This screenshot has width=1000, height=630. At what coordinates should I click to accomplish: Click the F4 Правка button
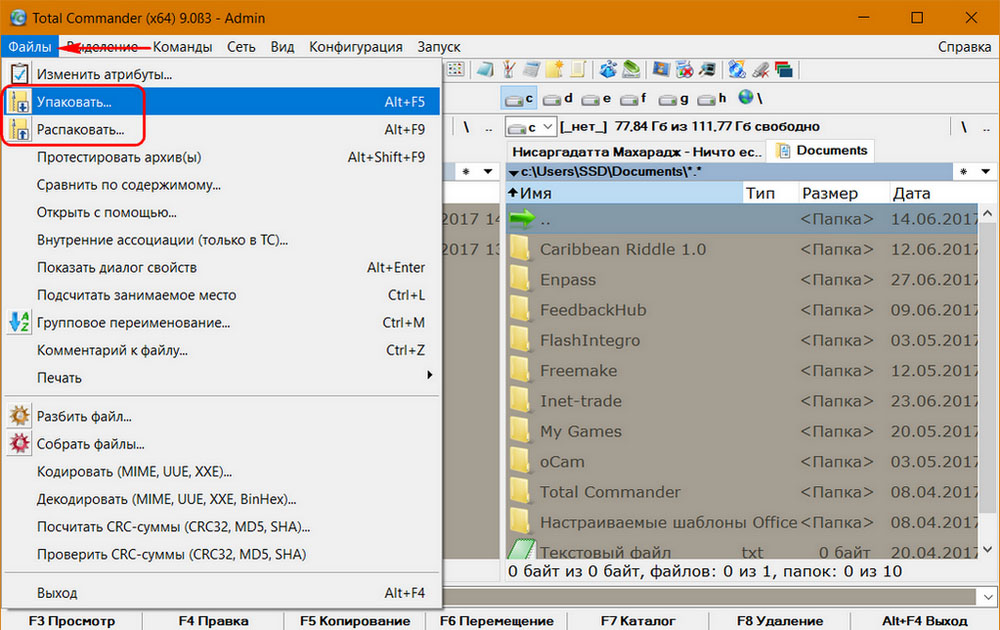point(213,620)
